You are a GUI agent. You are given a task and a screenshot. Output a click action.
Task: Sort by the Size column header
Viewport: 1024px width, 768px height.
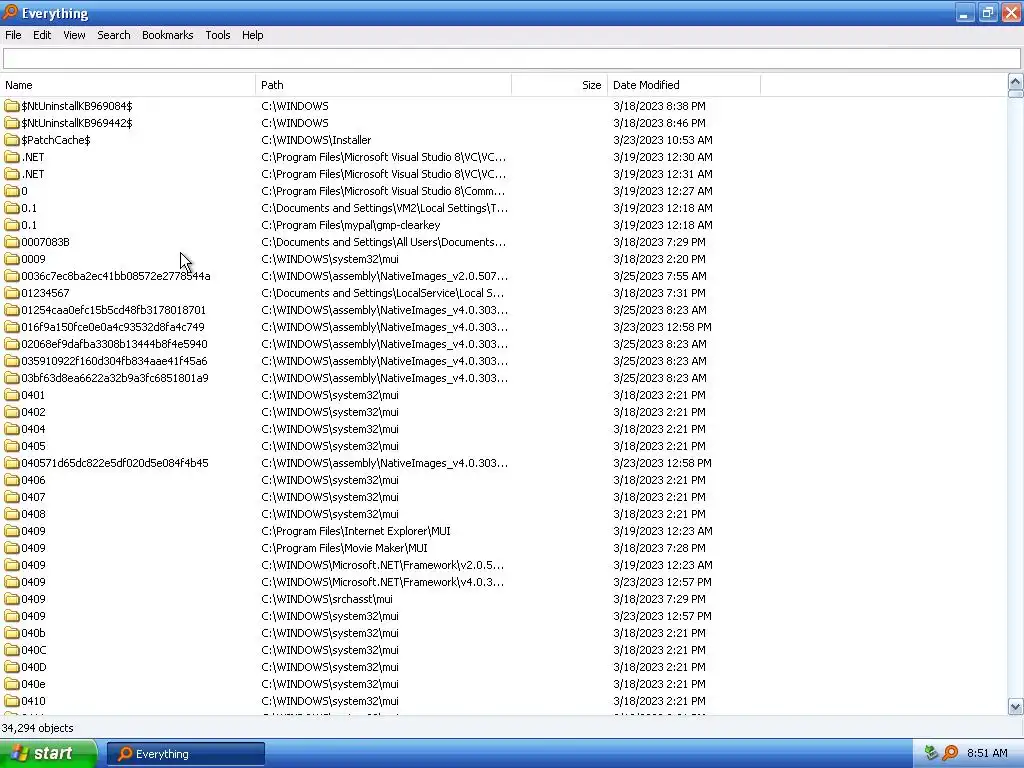pos(560,85)
